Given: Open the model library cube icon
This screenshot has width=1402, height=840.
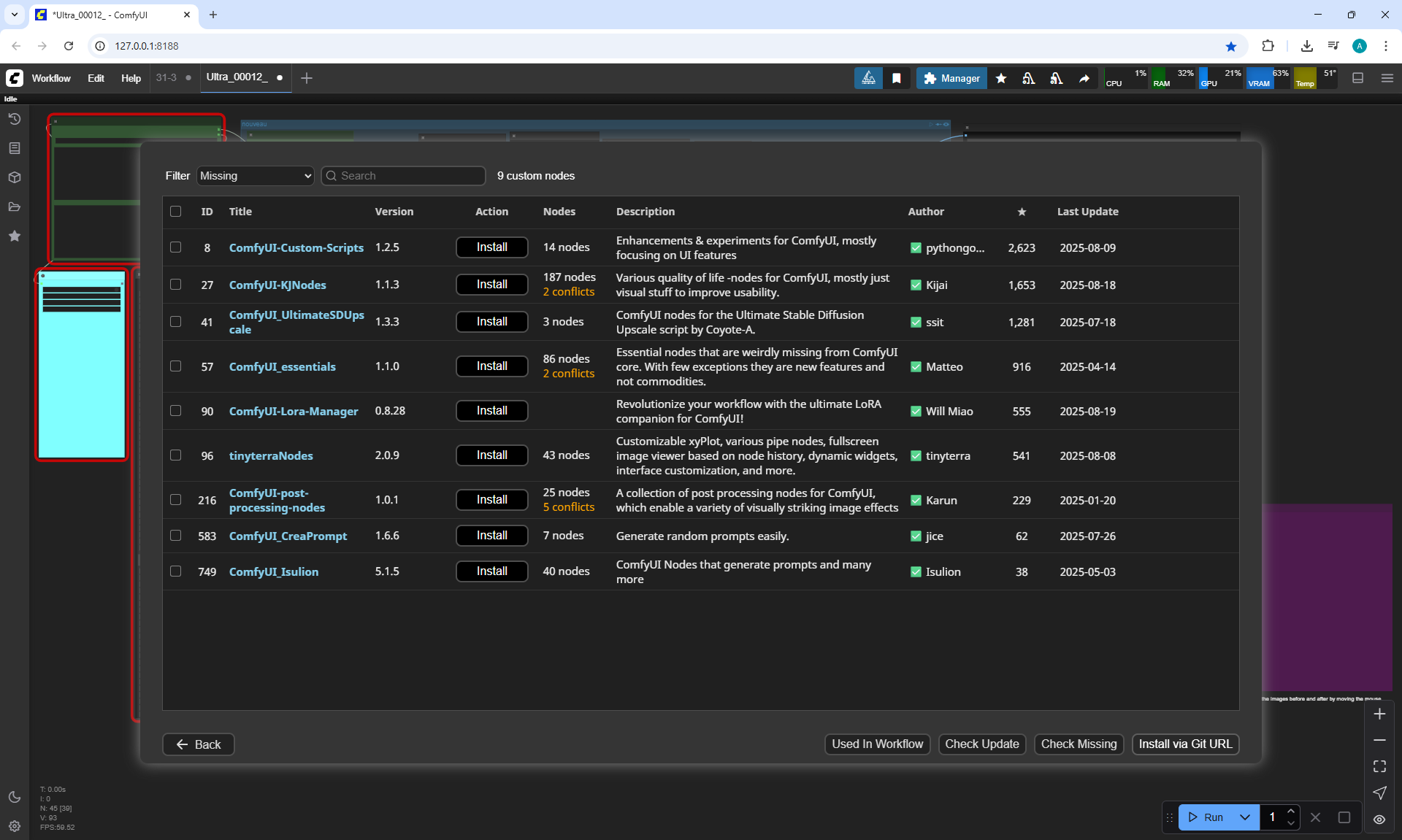Looking at the screenshot, I should pyautogui.click(x=15, y=177).
